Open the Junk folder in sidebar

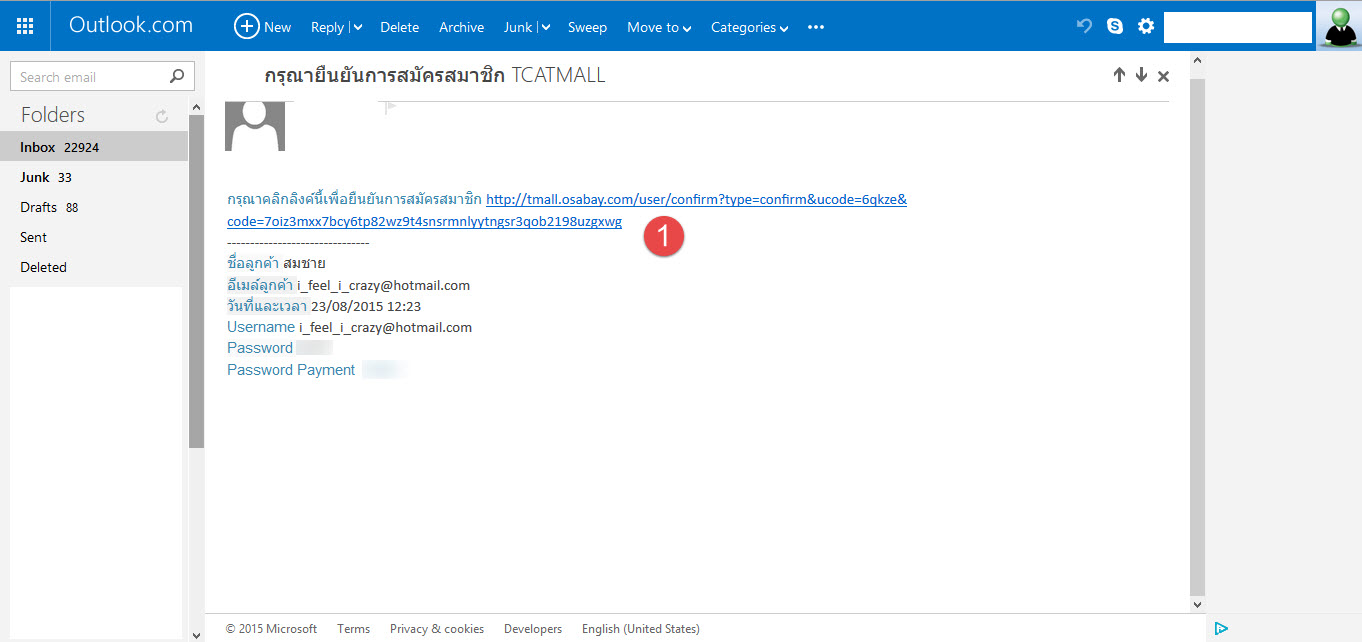coord(94,177)
